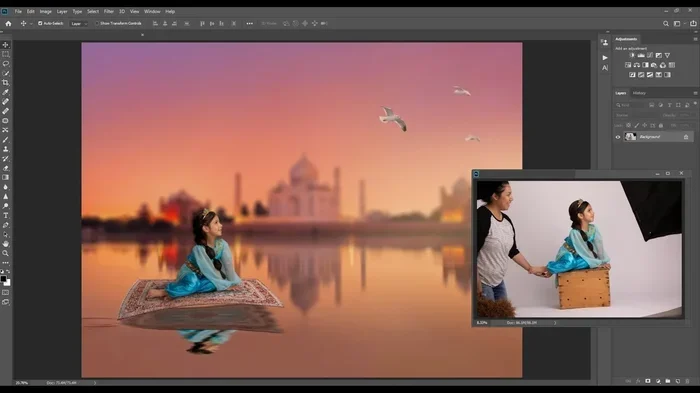Screen dimensions: 700x393
Task: Open the Filter menu
Action: click(x=108, y=12)
